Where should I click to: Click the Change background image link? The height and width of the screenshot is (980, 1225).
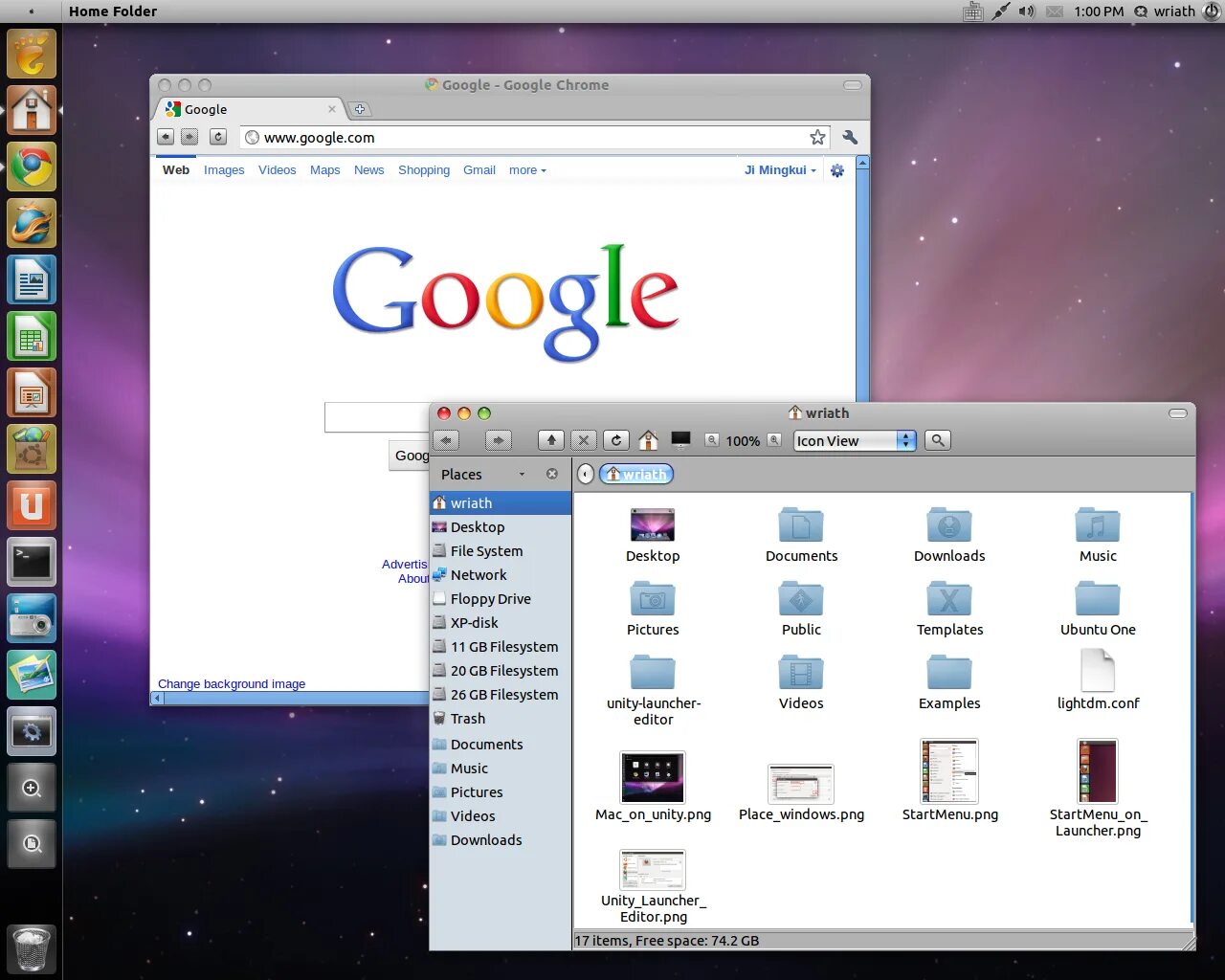click(x=232, y=683)
